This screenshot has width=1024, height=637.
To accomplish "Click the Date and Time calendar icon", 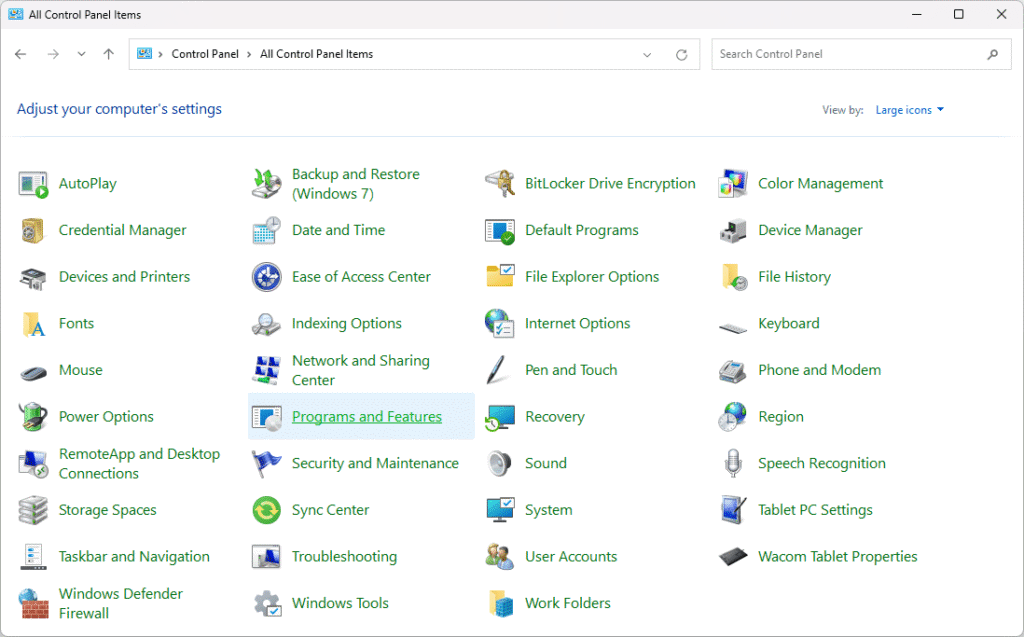I will point(266,231).
